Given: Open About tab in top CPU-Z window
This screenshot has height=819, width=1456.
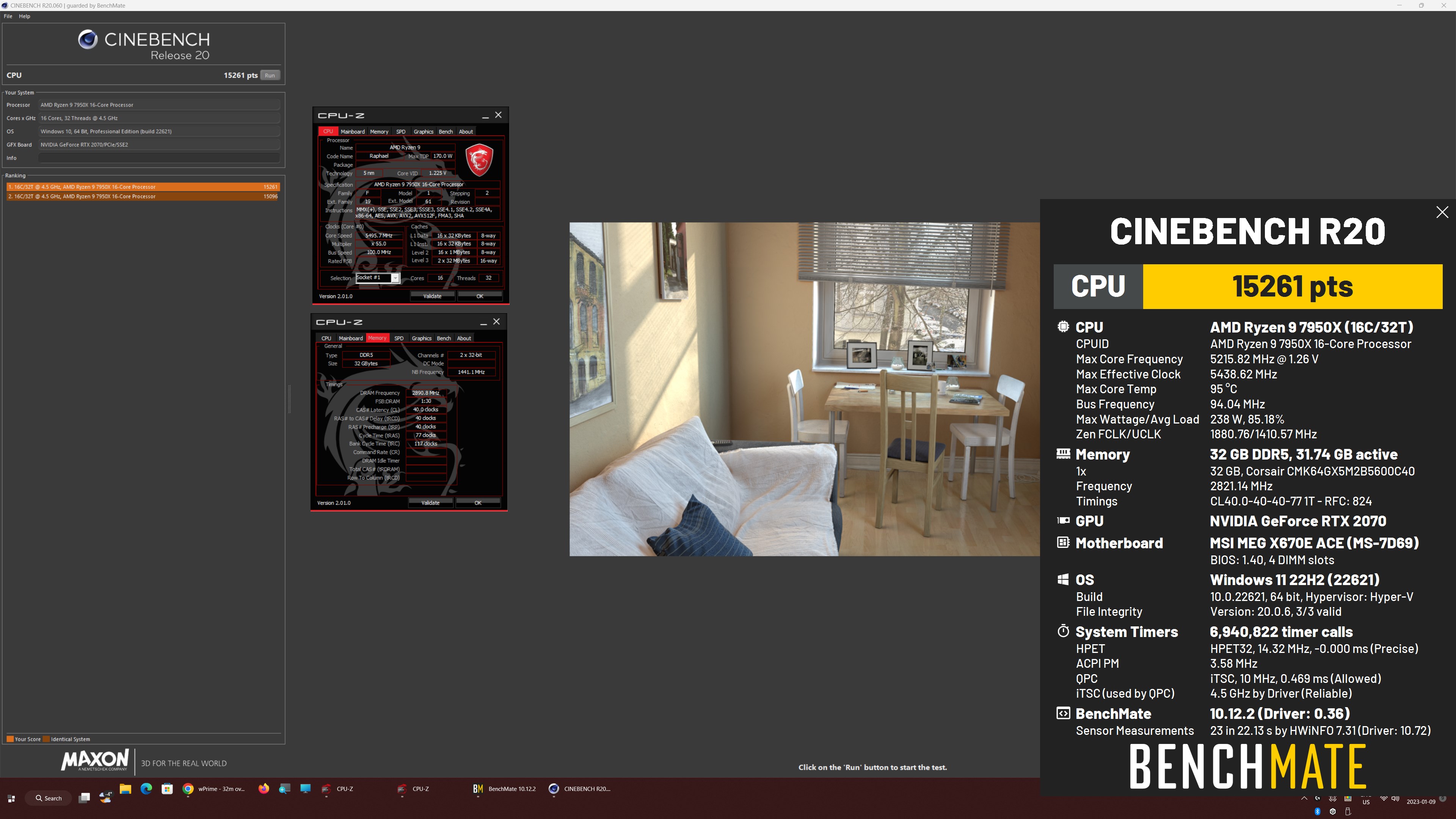Looking at the screenshot, I should click(466, 132).
